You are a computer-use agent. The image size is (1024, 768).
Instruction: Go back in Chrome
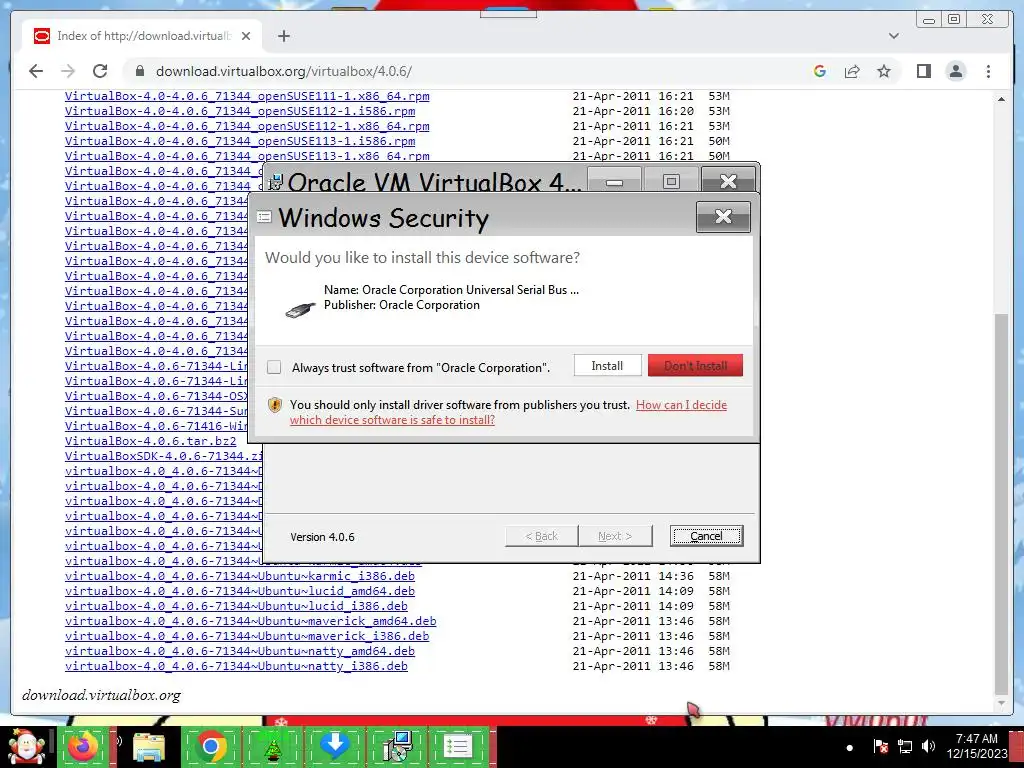pos(36,71)
